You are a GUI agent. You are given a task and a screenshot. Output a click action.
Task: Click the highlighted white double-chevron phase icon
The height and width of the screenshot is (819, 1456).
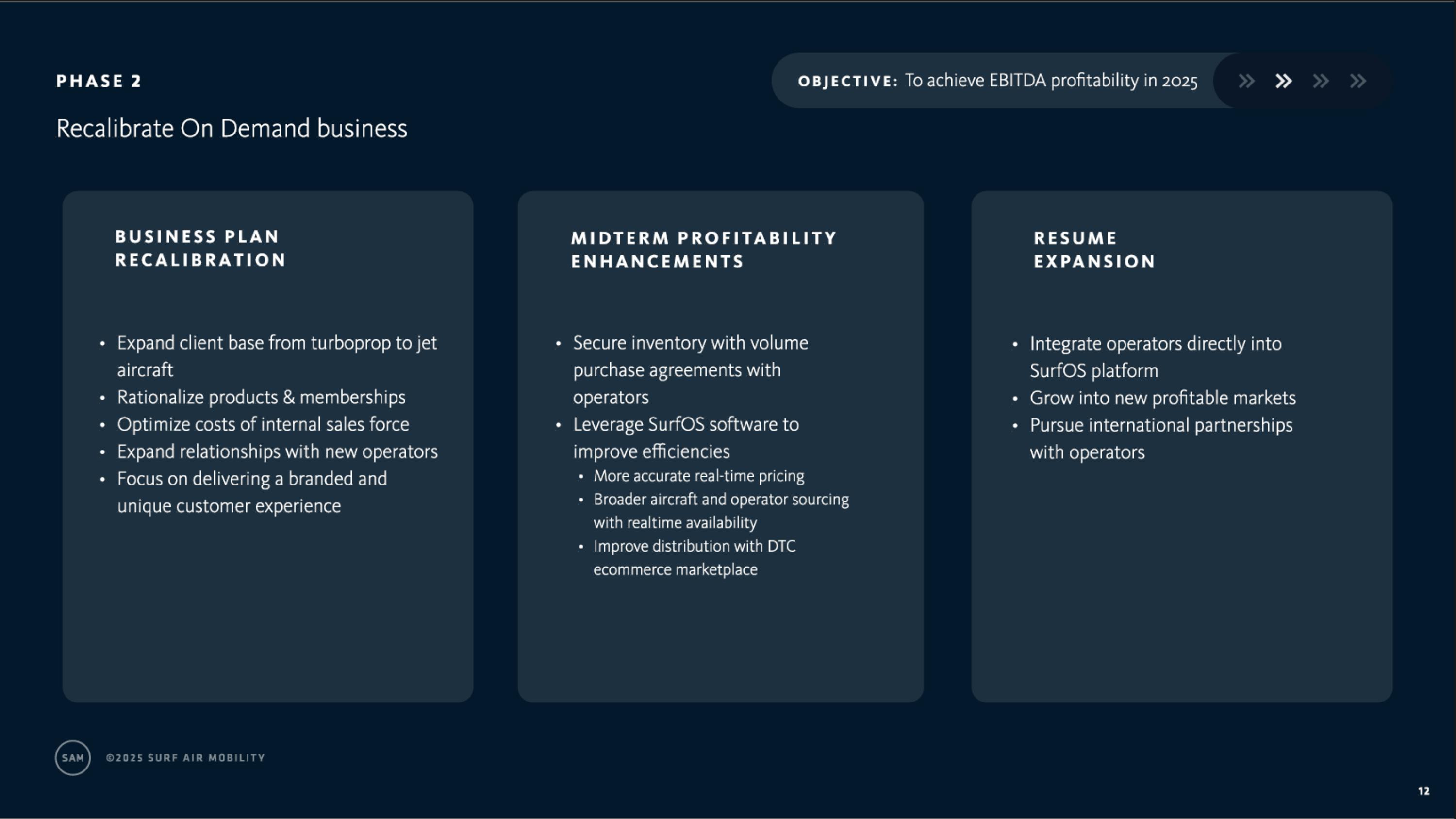click(1284, 81)
